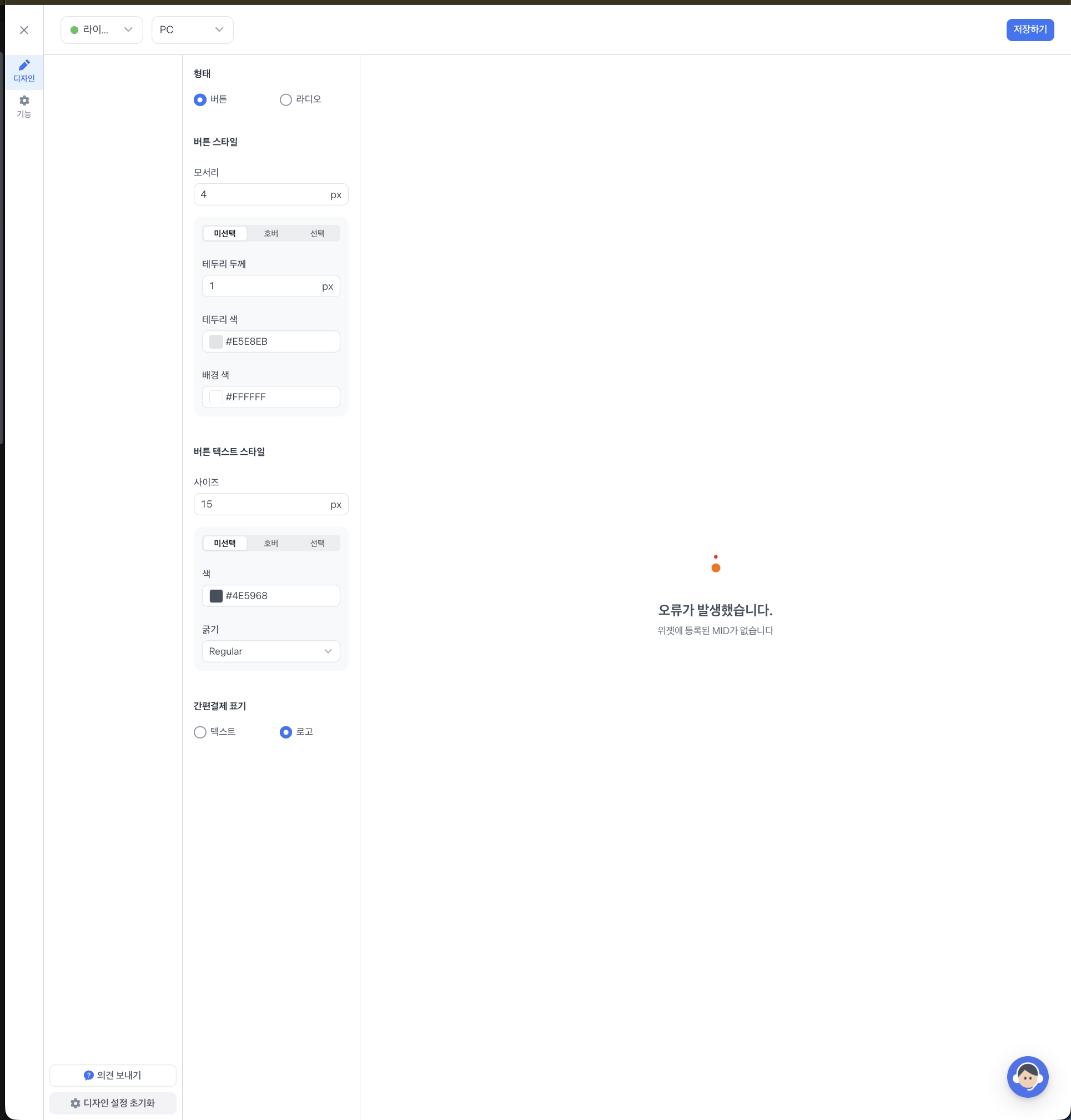Select the 텍스트 easy-pay display option

coord(200,732)
